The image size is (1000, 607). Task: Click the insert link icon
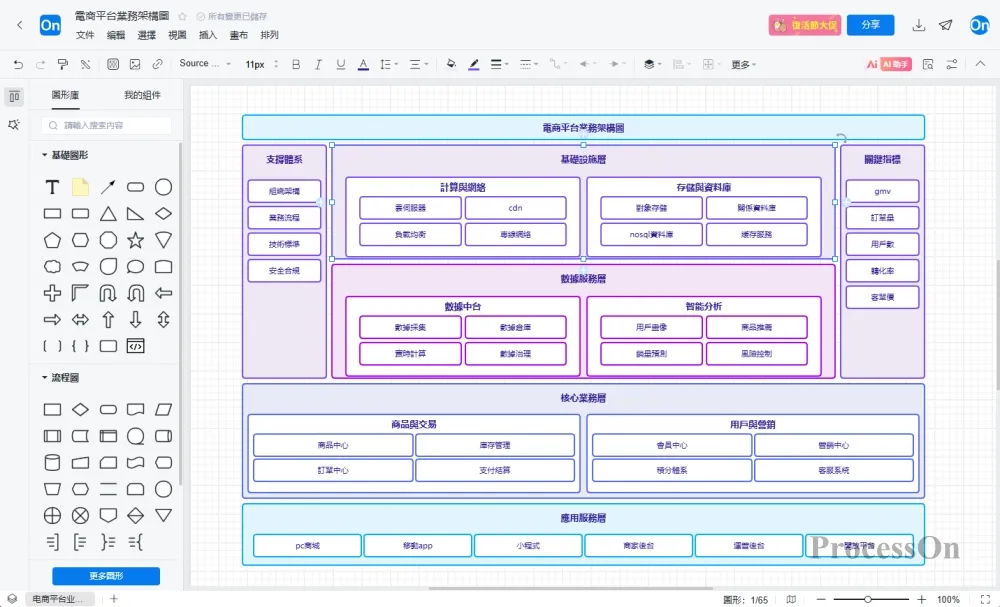[x=158, y=64]
